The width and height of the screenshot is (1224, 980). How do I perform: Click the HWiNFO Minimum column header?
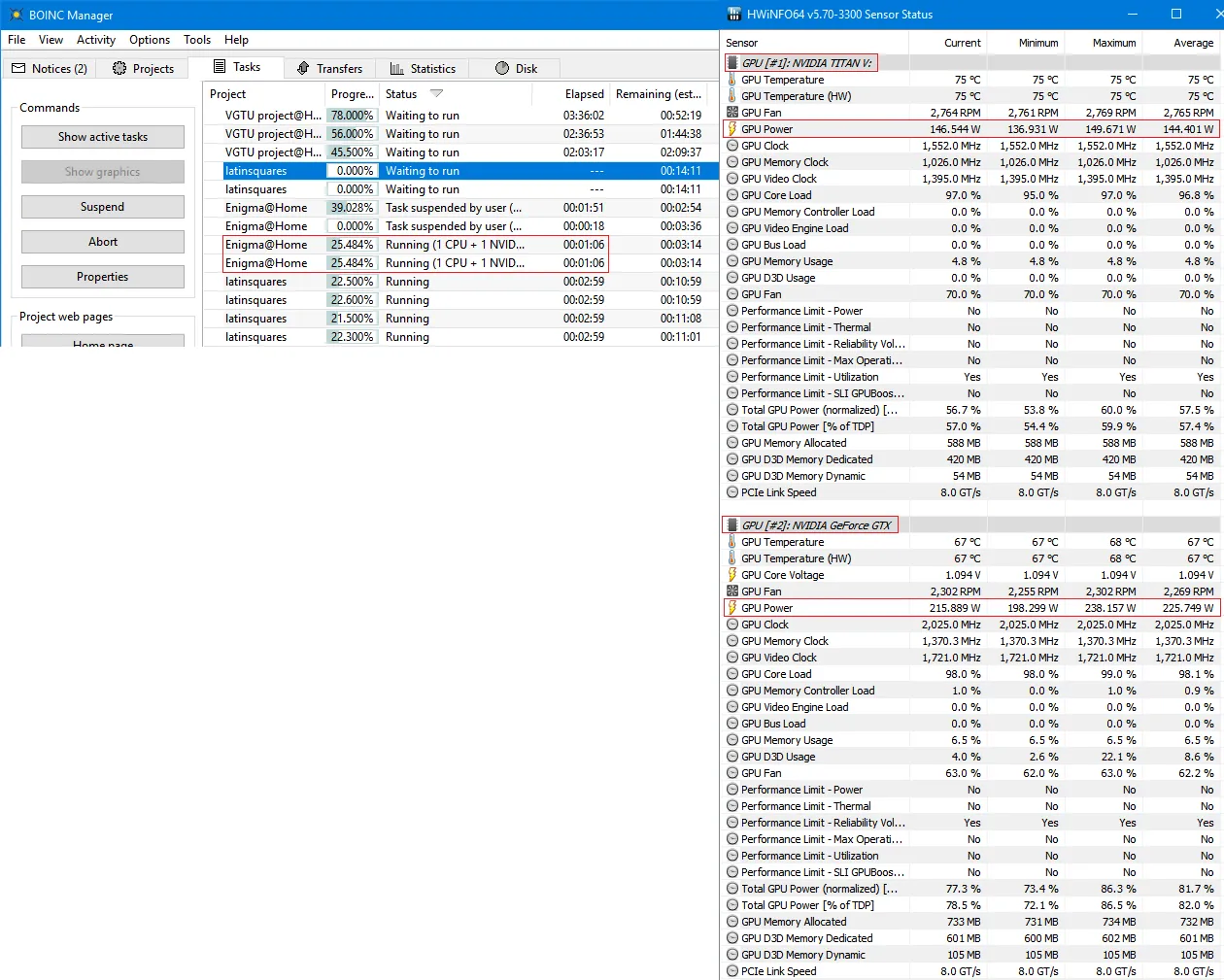click(x=1025, y=43)
